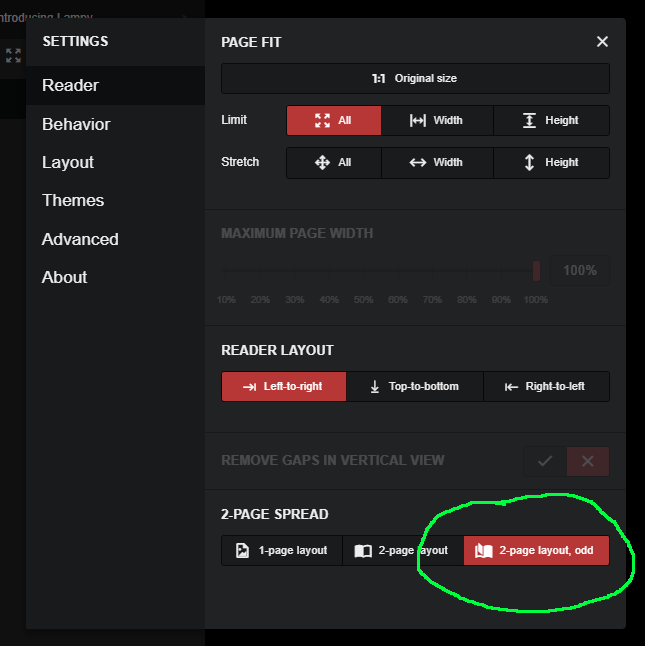The width and height of the screenshot is (645, 646).
Task: Set Limit to Height
Action: coord(551,120)
